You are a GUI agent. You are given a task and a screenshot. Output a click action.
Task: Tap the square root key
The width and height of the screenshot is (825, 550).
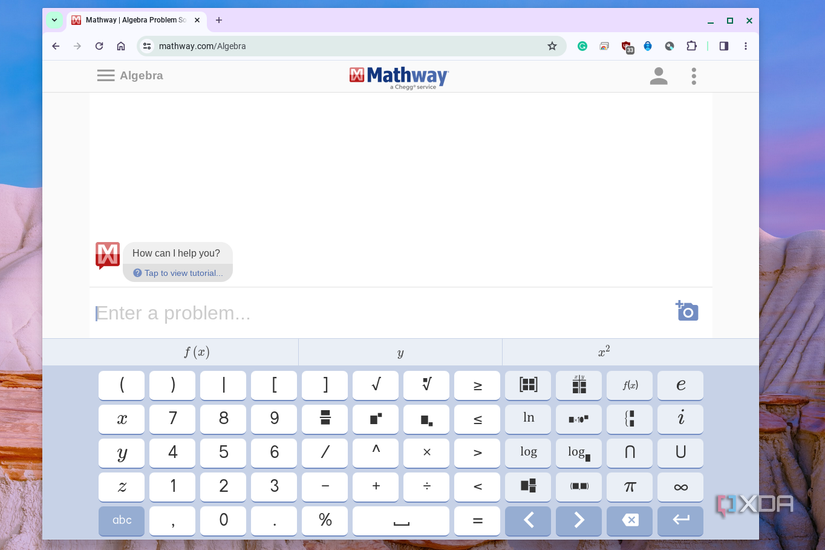(376, 385)
